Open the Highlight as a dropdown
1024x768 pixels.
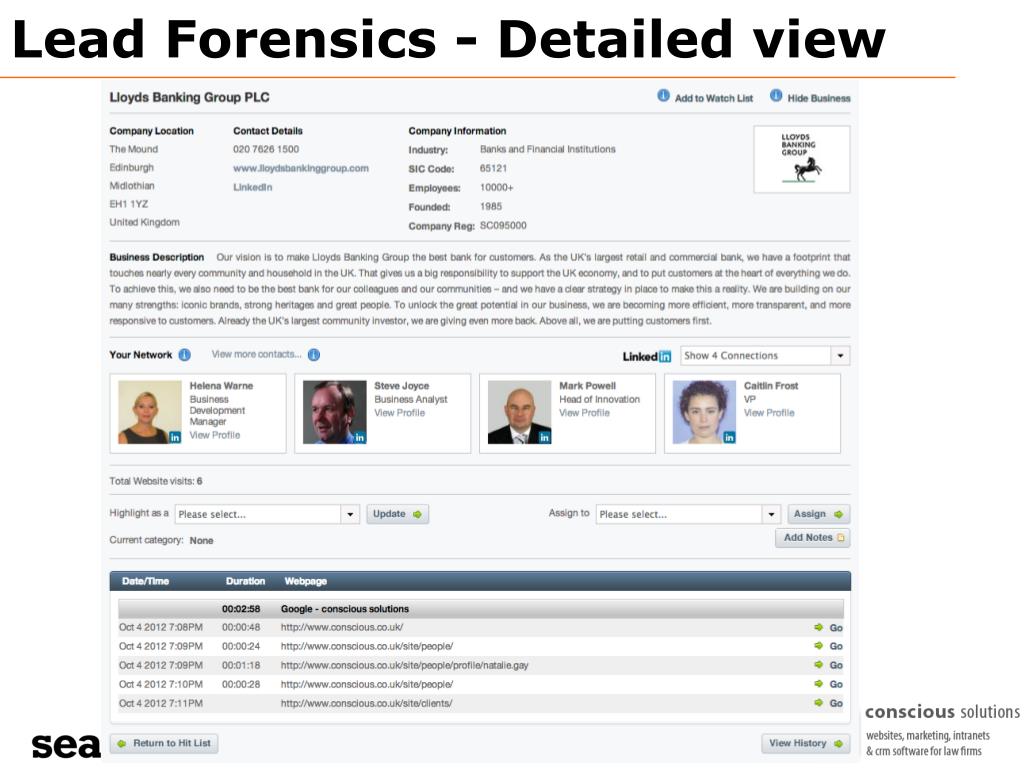point(267,514)
